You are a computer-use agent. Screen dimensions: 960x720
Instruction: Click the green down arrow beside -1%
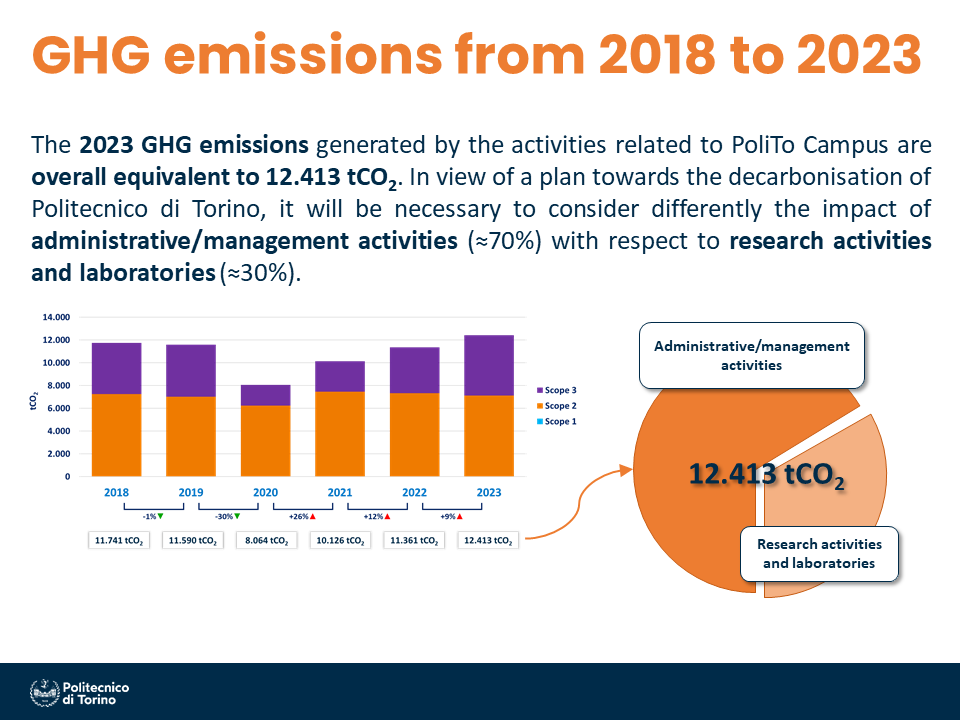(161, 516)
